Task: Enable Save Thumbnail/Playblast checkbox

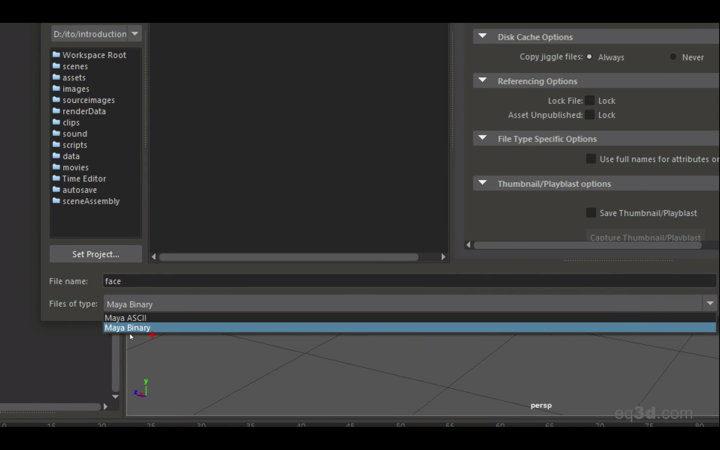Action: 591,213
